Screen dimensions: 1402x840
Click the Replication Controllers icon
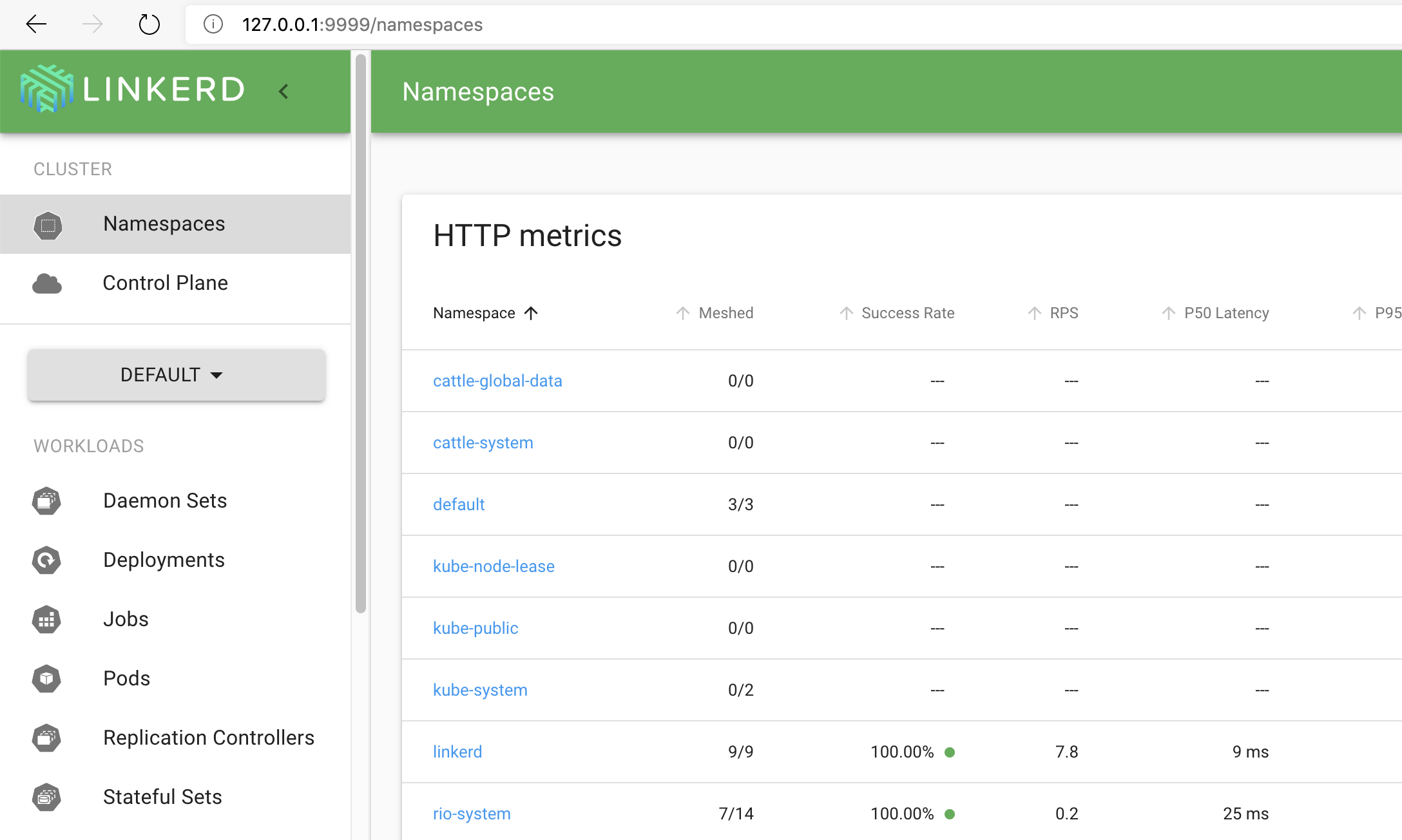46,738
